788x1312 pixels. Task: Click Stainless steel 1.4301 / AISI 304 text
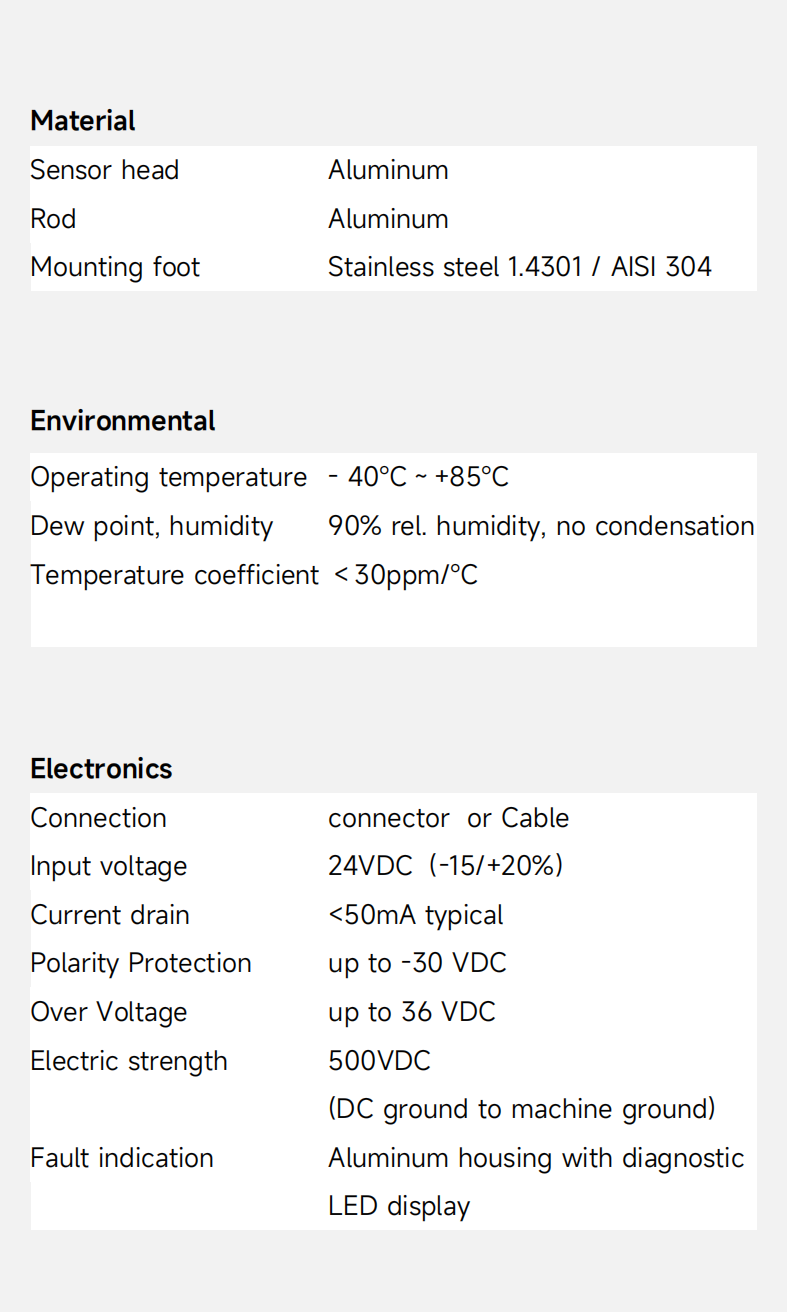click(519, 267)
